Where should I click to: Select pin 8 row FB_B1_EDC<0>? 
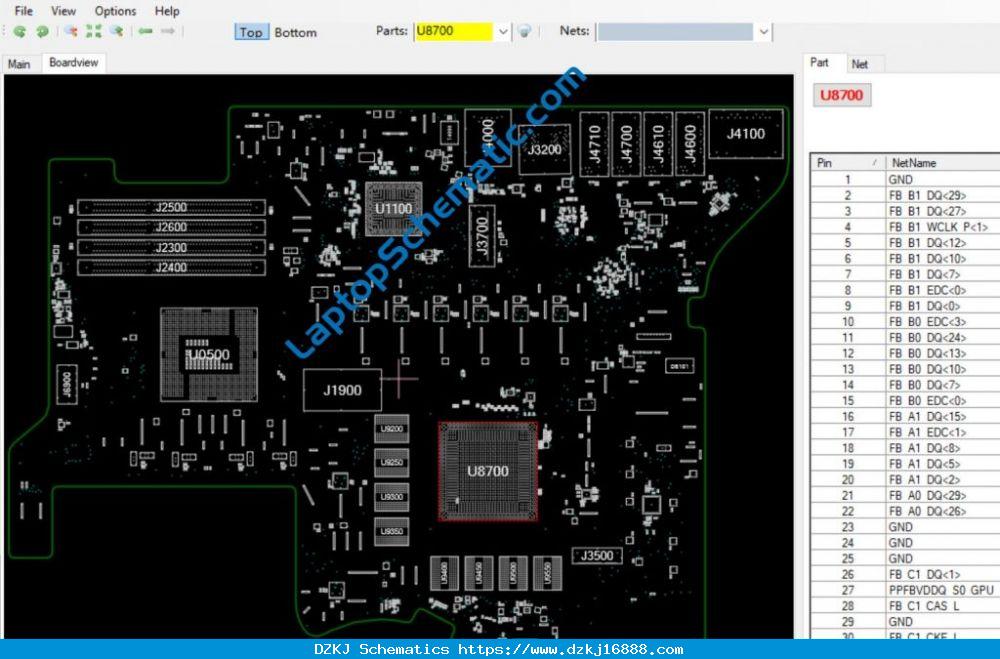coord(905,290)
